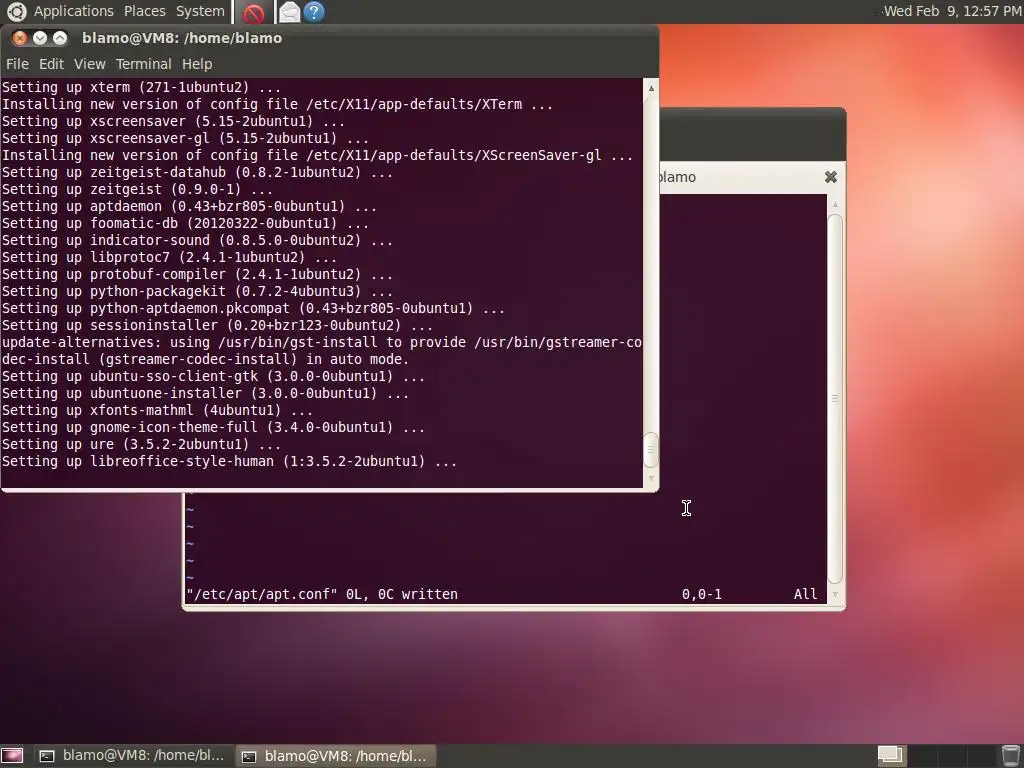Open the Applications menu
This screenshot has height=768, width=1024.
click(x=73, y=11)
